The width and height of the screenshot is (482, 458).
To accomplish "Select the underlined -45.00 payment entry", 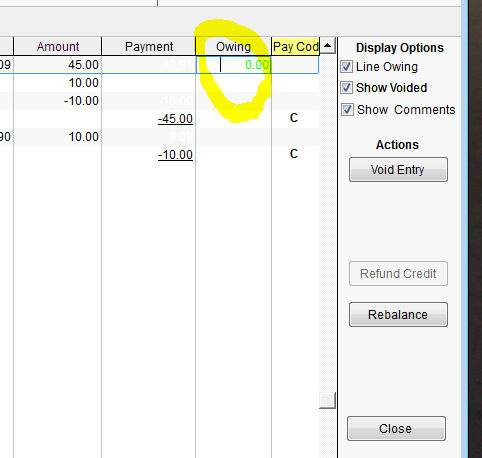I will (x=175, y=119).
